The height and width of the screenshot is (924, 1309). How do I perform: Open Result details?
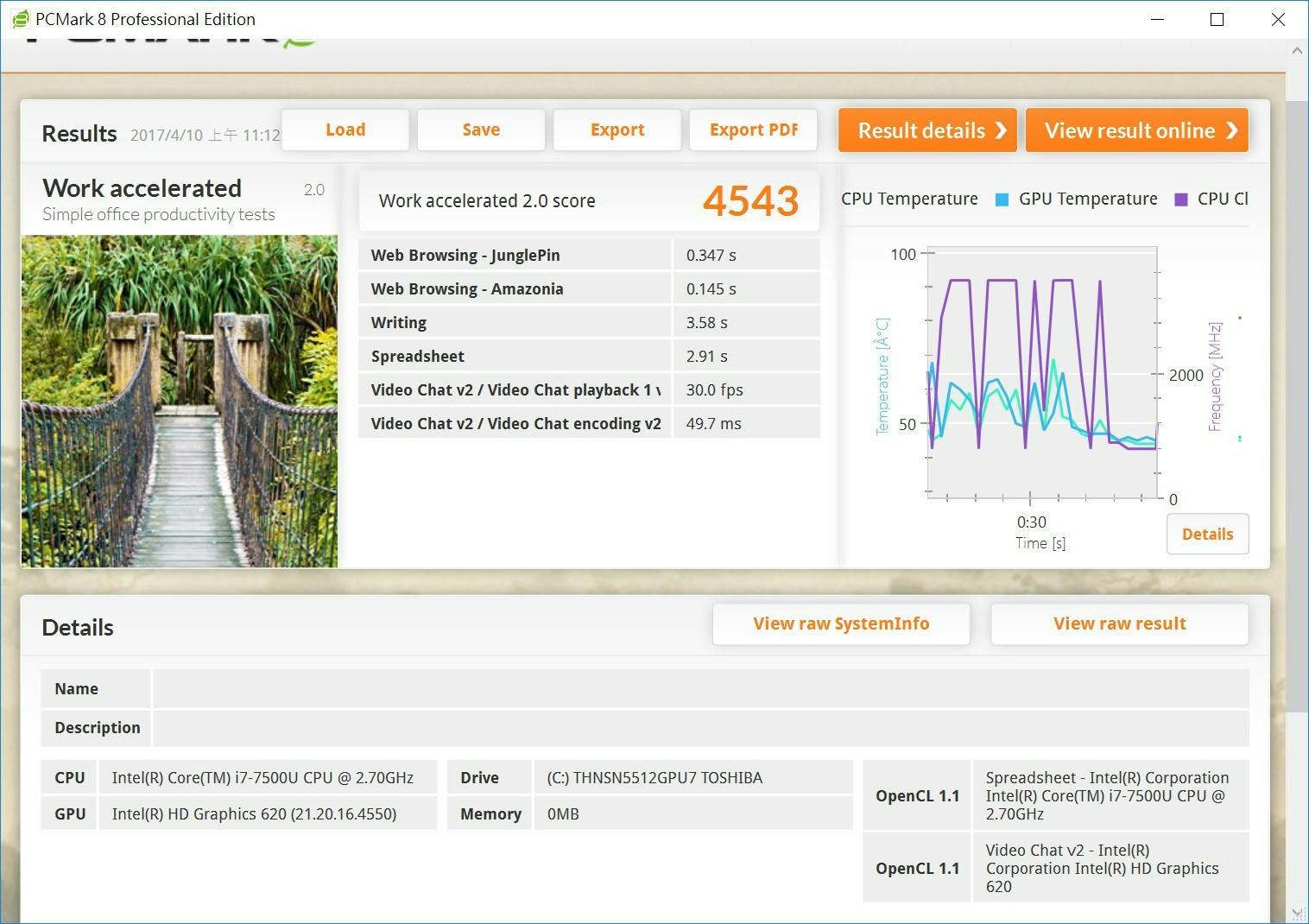tap(927, 130)
